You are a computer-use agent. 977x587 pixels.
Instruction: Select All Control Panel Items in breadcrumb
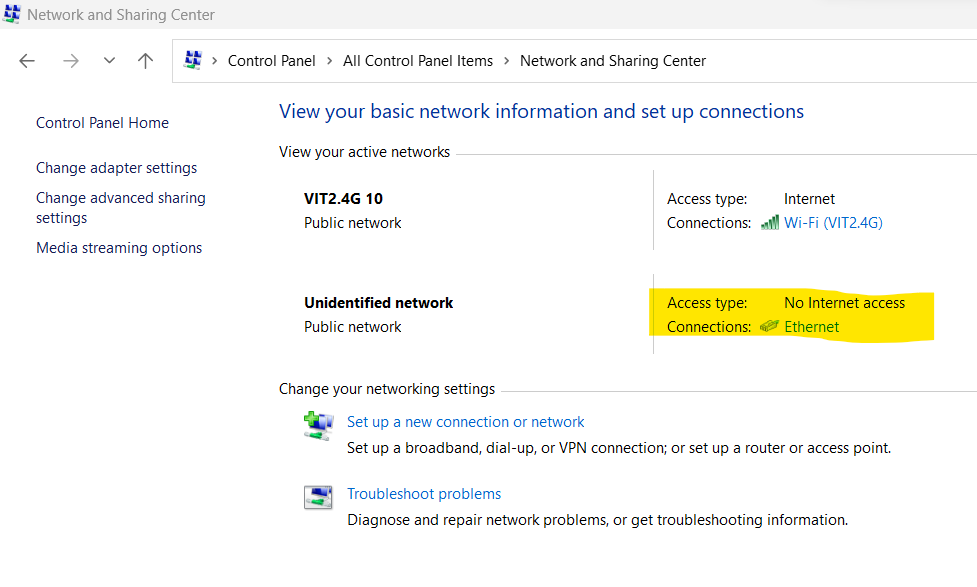[x=418, y=61]
